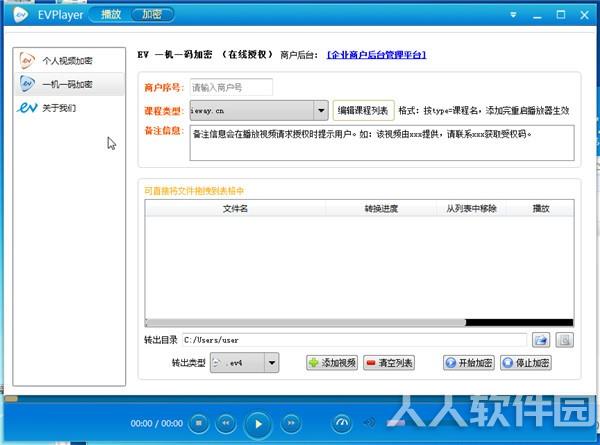Image resolution: width=600 pixels, height=445 pixels.
Task: Click the fast forward playback button
Action: pyautogui.click(x=291, y=423)
